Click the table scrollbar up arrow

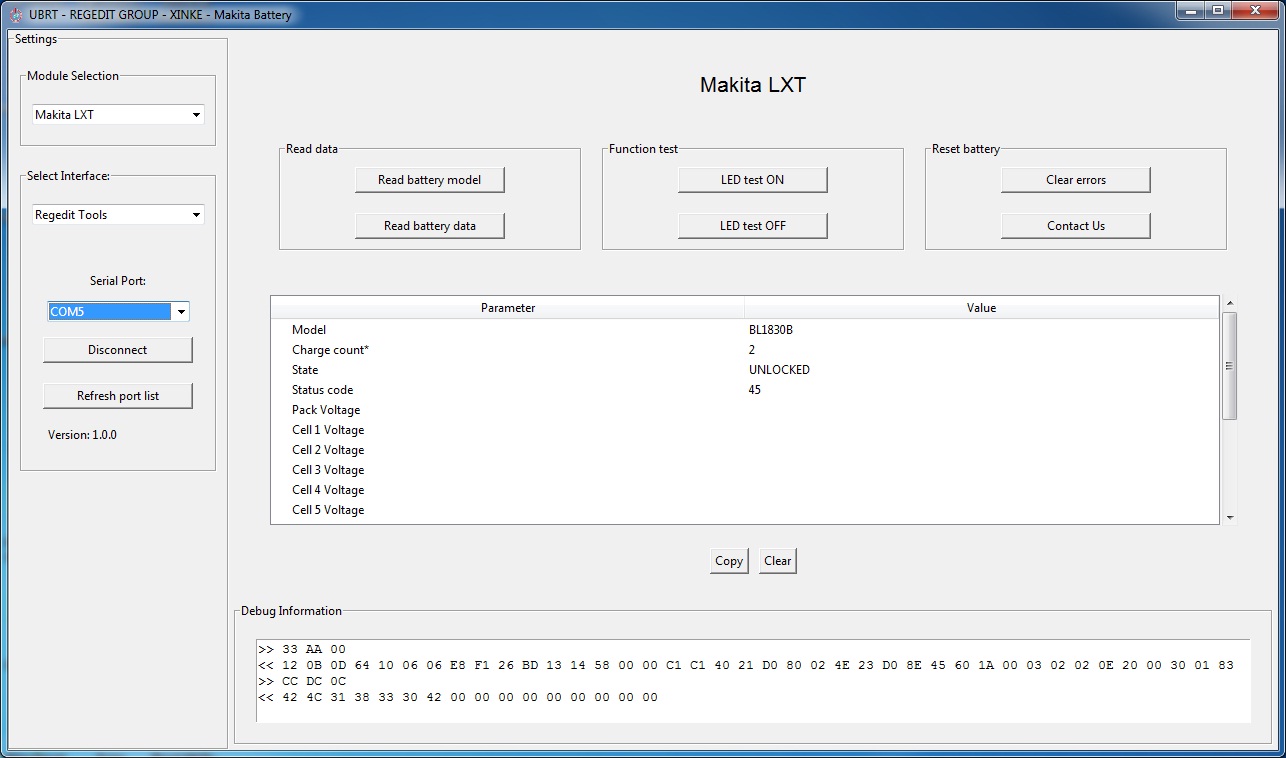click(1230, 304)
